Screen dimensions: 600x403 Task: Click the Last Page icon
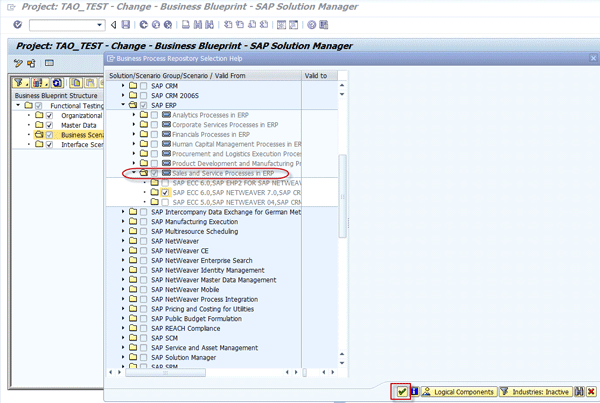(x=264, y=25)
